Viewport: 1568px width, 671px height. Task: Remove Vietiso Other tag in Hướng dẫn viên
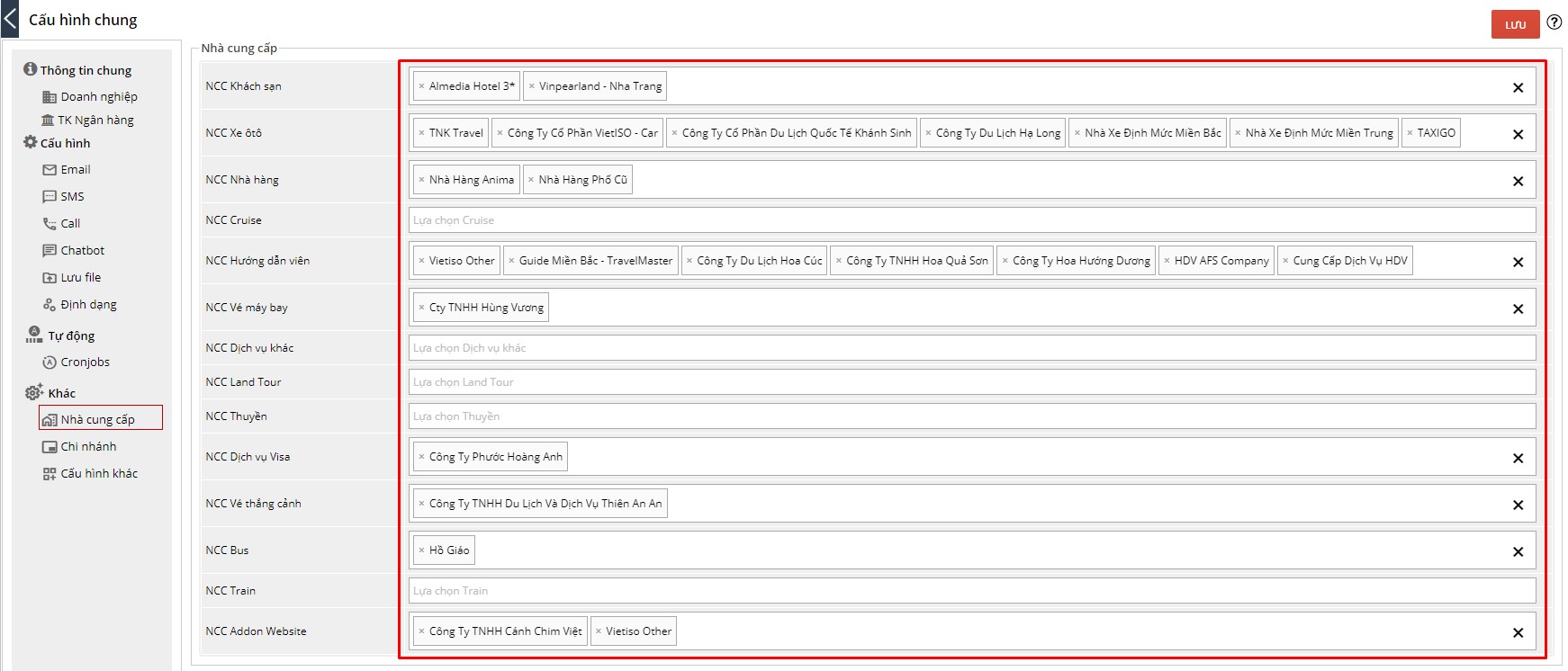click(x=421, y=261)
